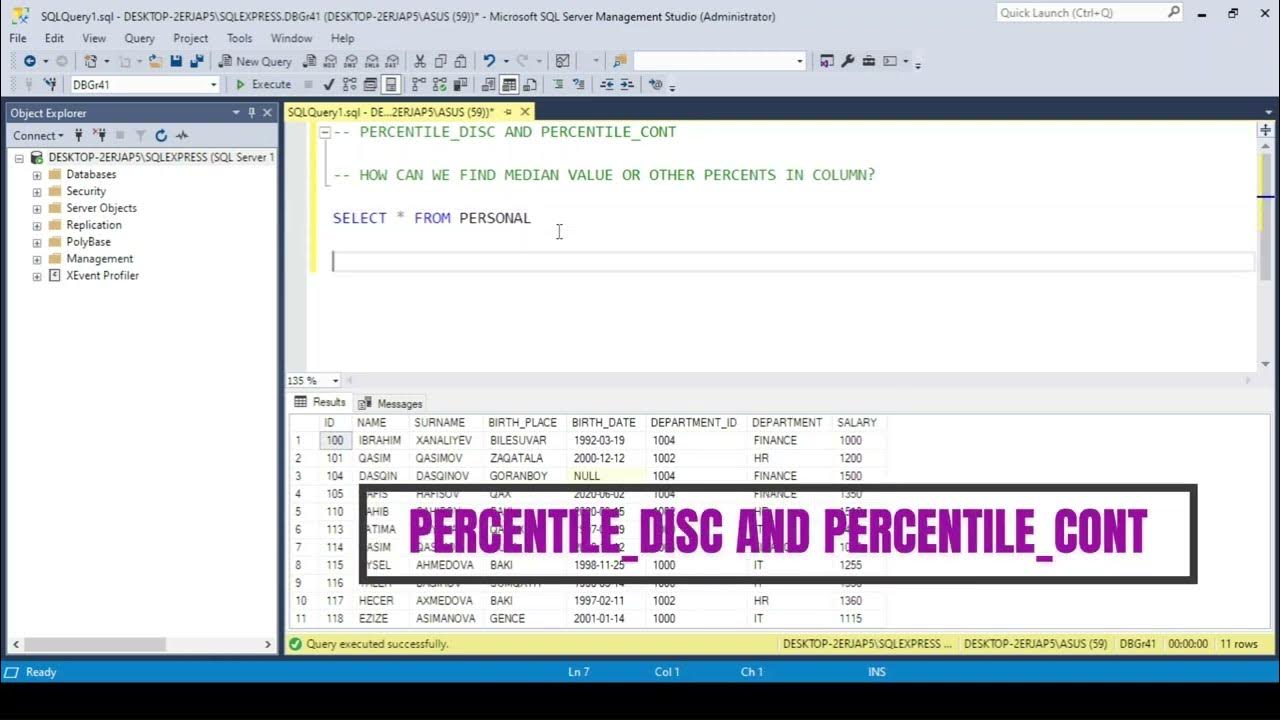
Task: Select the XEvent Profiler tree item
Action: pos(102,276)
